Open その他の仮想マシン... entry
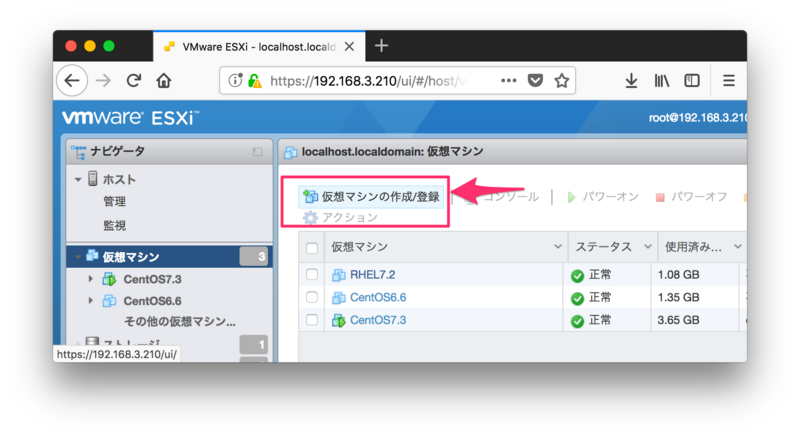The width and height of the screenshot is (800, 438). pos(180,322)
